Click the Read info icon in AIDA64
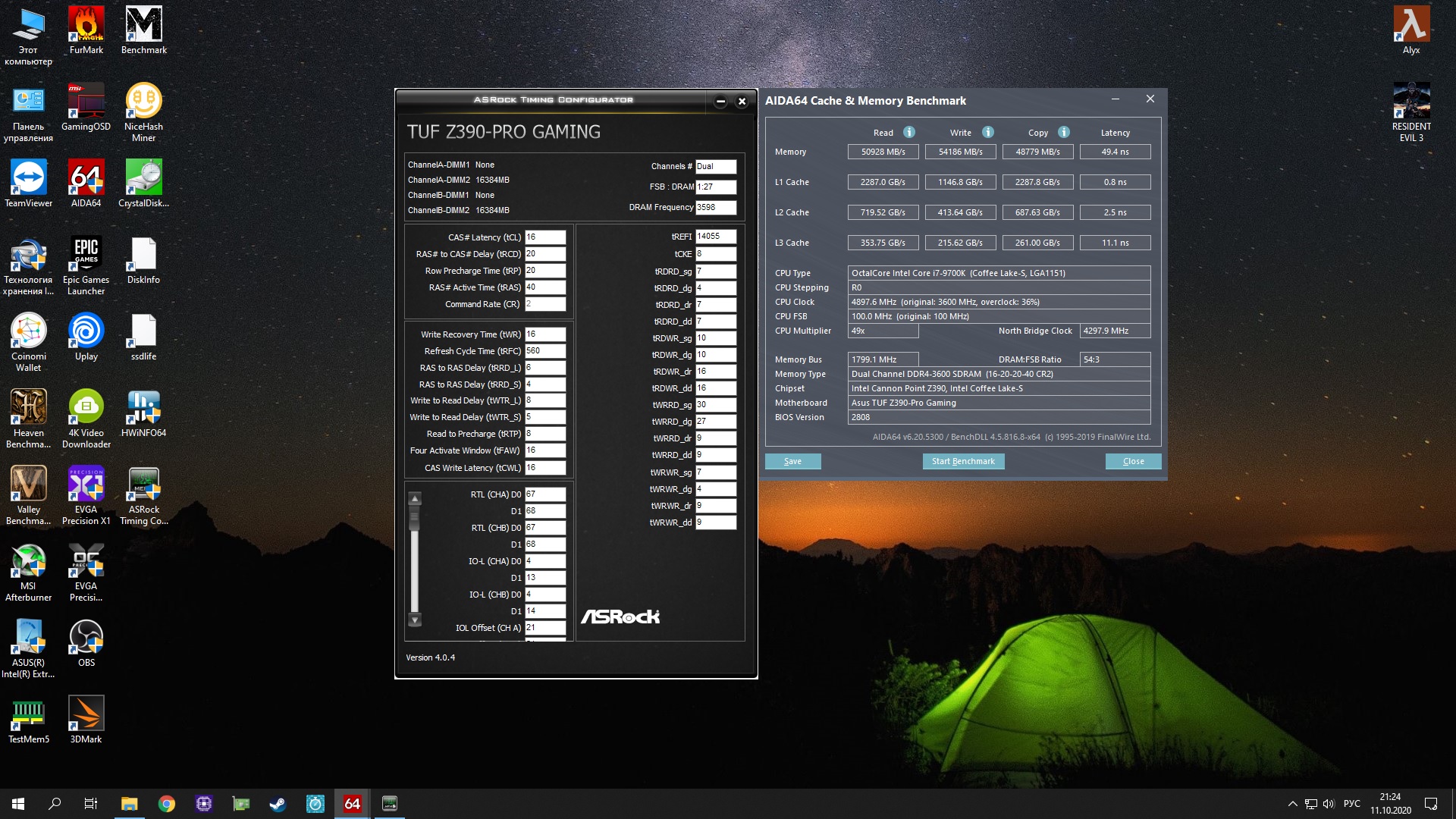 pos(908,132)
